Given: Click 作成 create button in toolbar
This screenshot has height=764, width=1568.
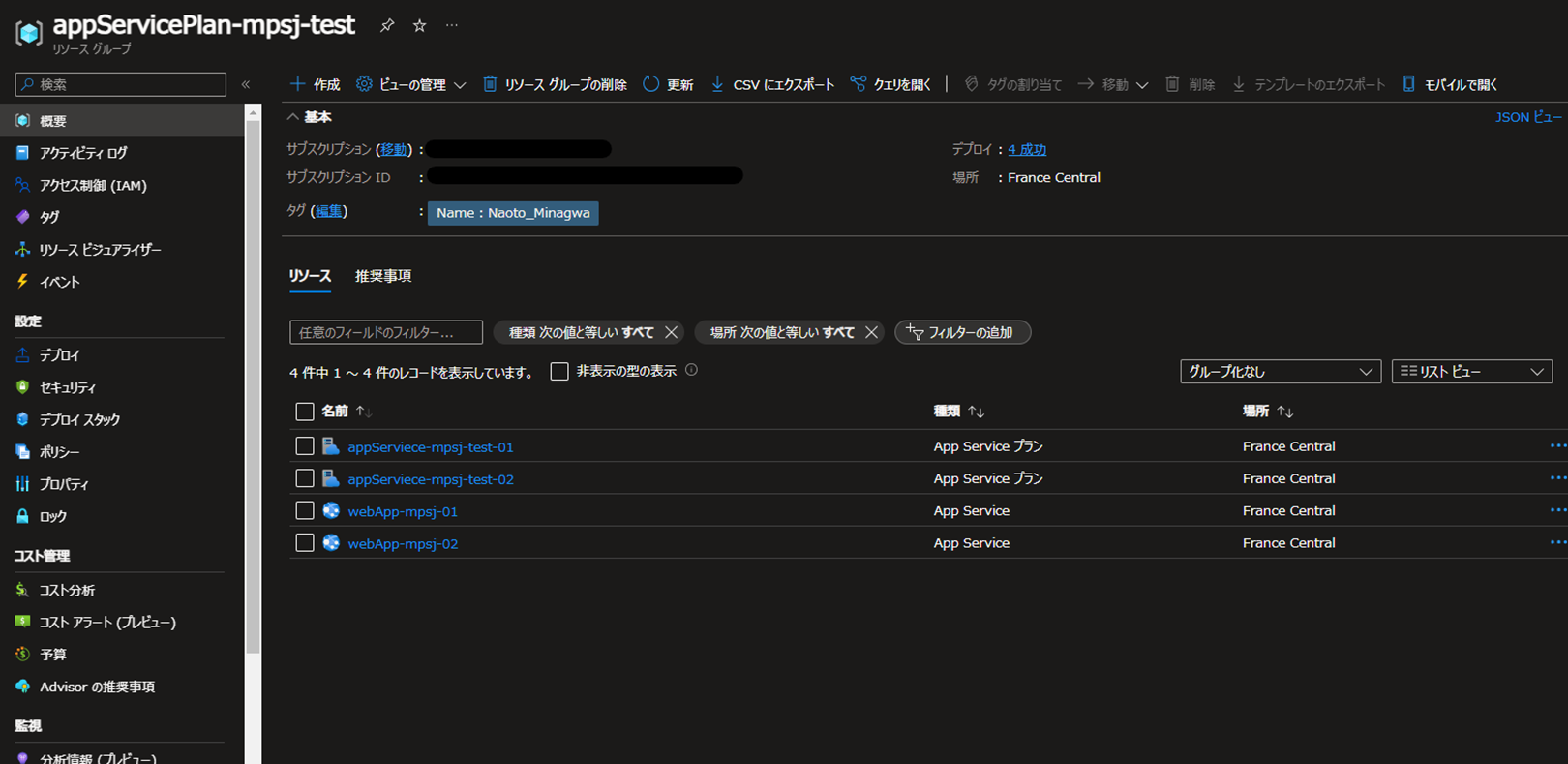Looking at the screenshot, I should (316, 84).
